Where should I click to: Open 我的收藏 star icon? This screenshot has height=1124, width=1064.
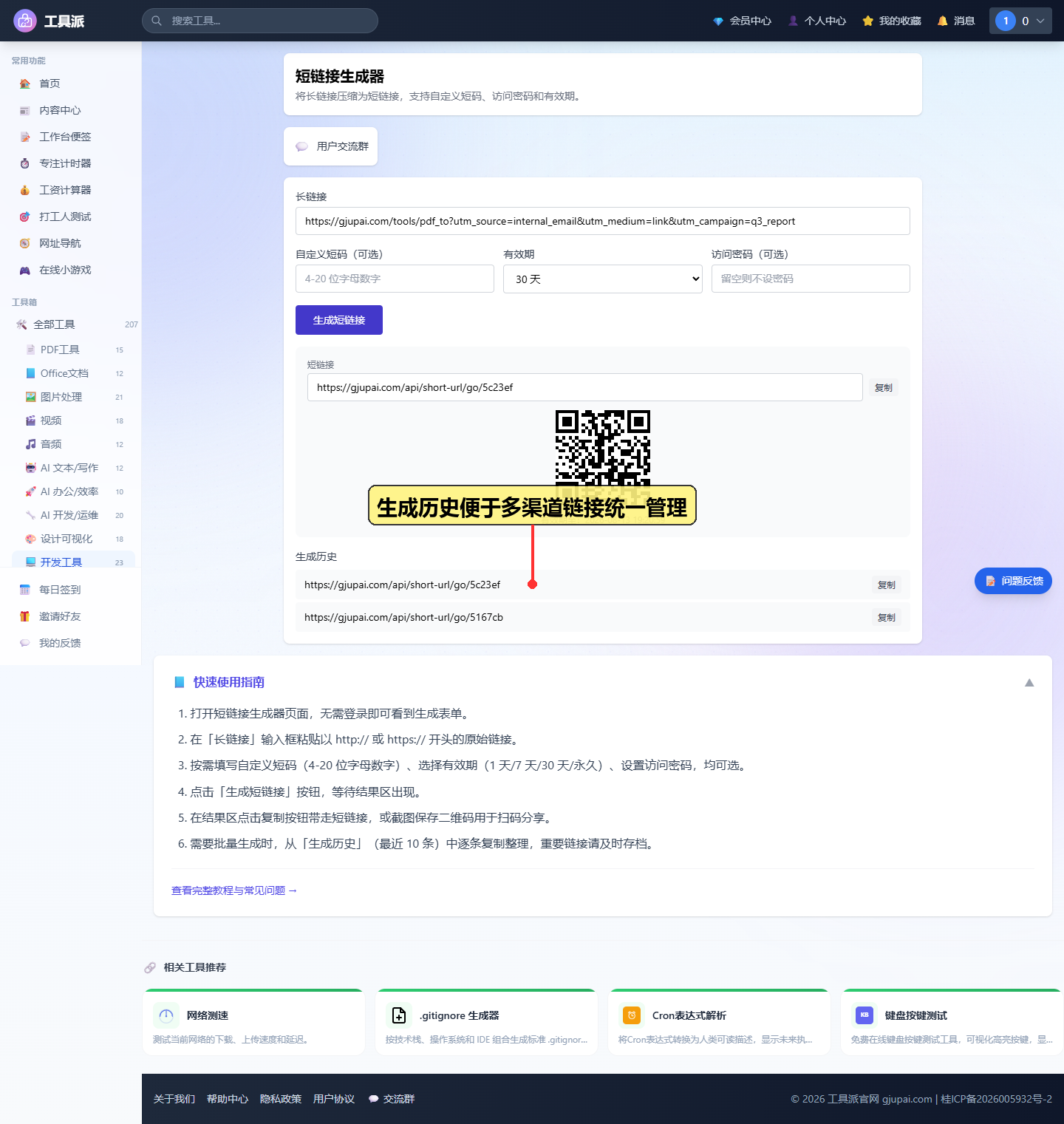coord(867,21)
